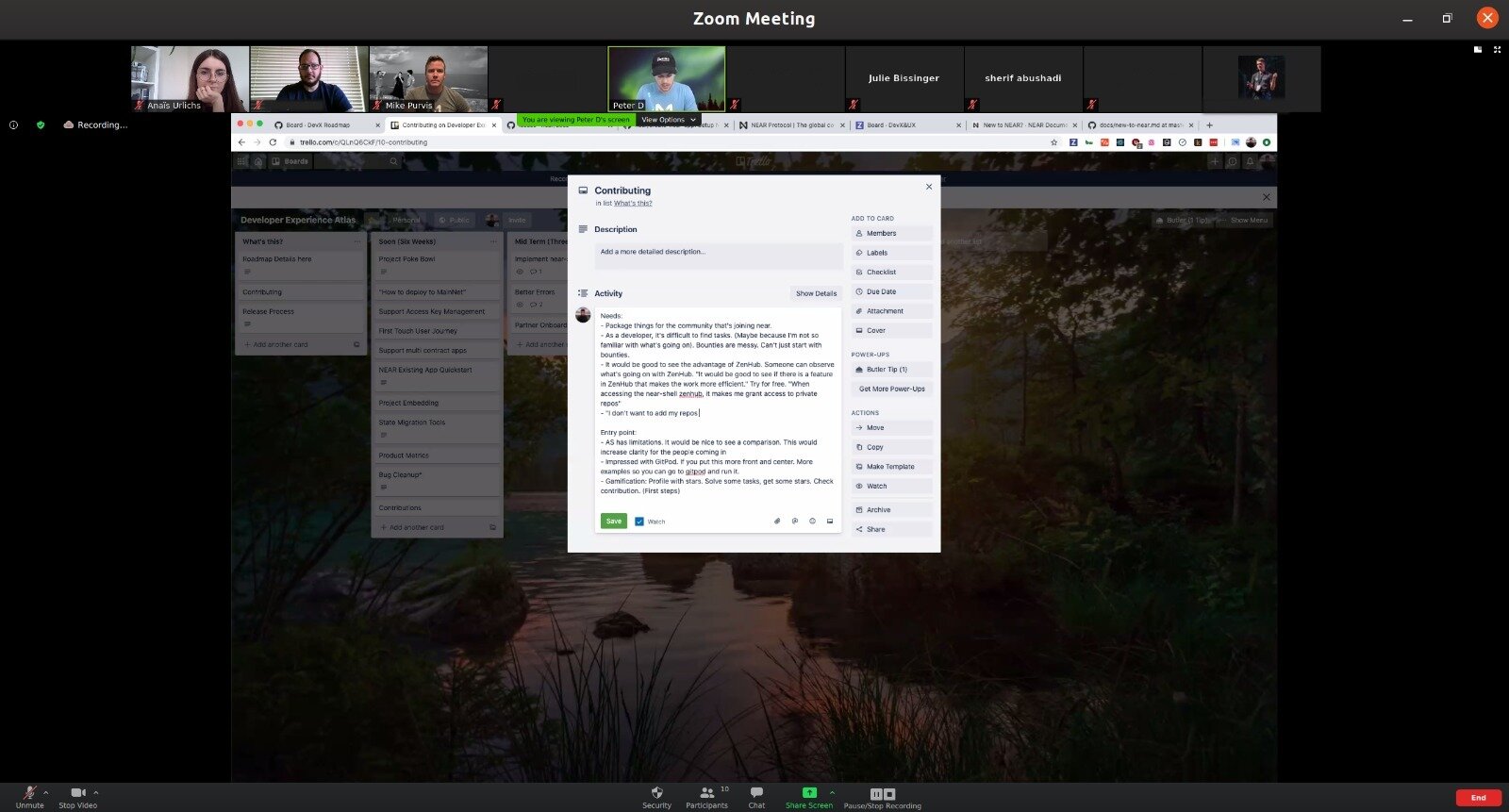Viewport: 1509px width, 812px height.
Task: Select sherif abushadi participant tile
Action: coord(1023,79)
